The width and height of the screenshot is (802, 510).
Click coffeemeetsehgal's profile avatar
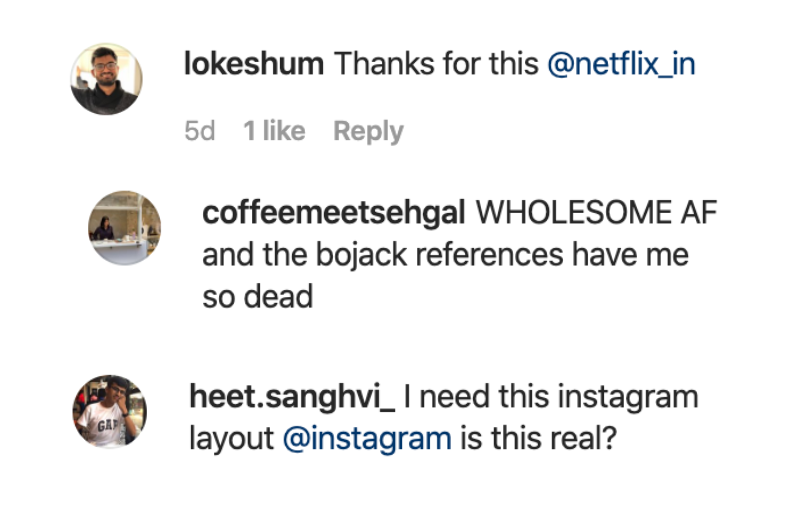[125, 227]
